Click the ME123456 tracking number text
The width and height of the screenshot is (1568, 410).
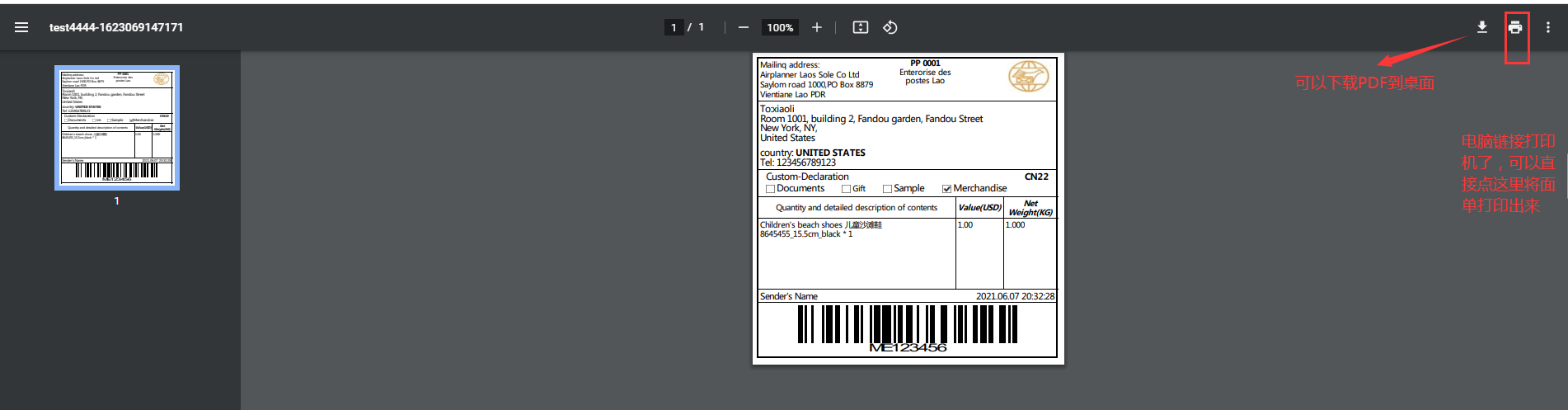coord(908,348)
